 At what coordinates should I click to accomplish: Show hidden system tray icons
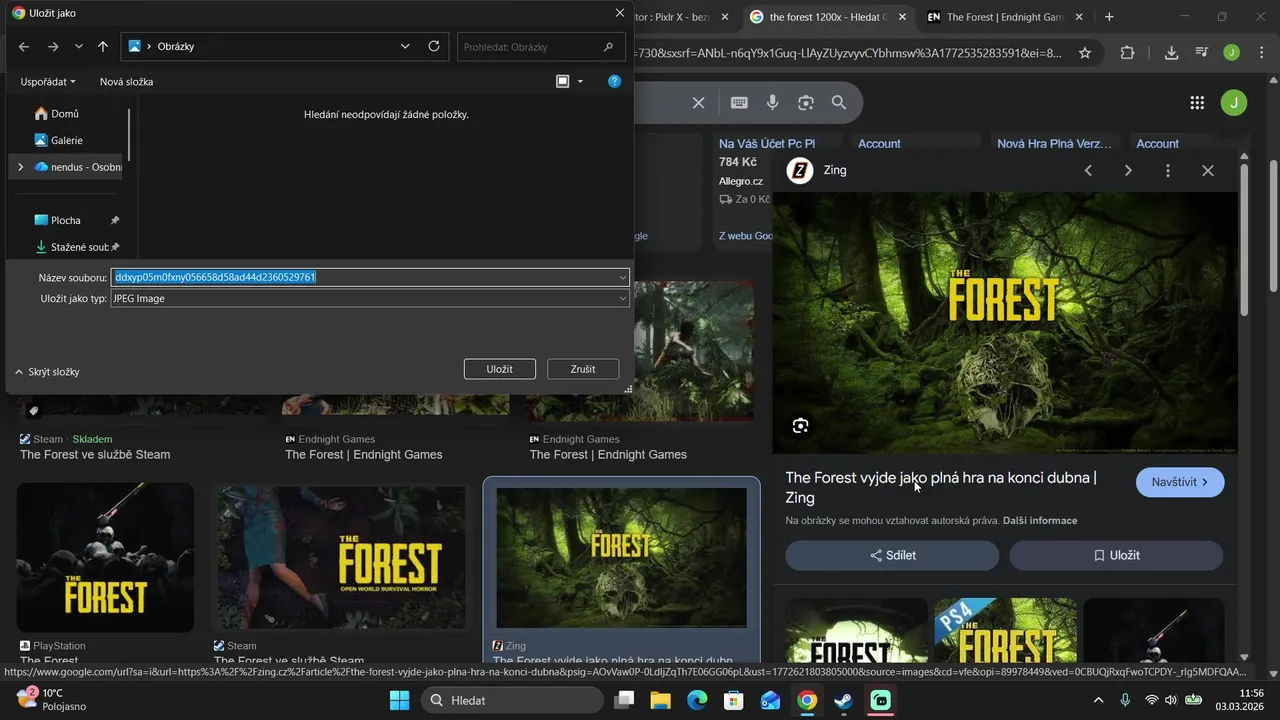[x=1099, y=700]
